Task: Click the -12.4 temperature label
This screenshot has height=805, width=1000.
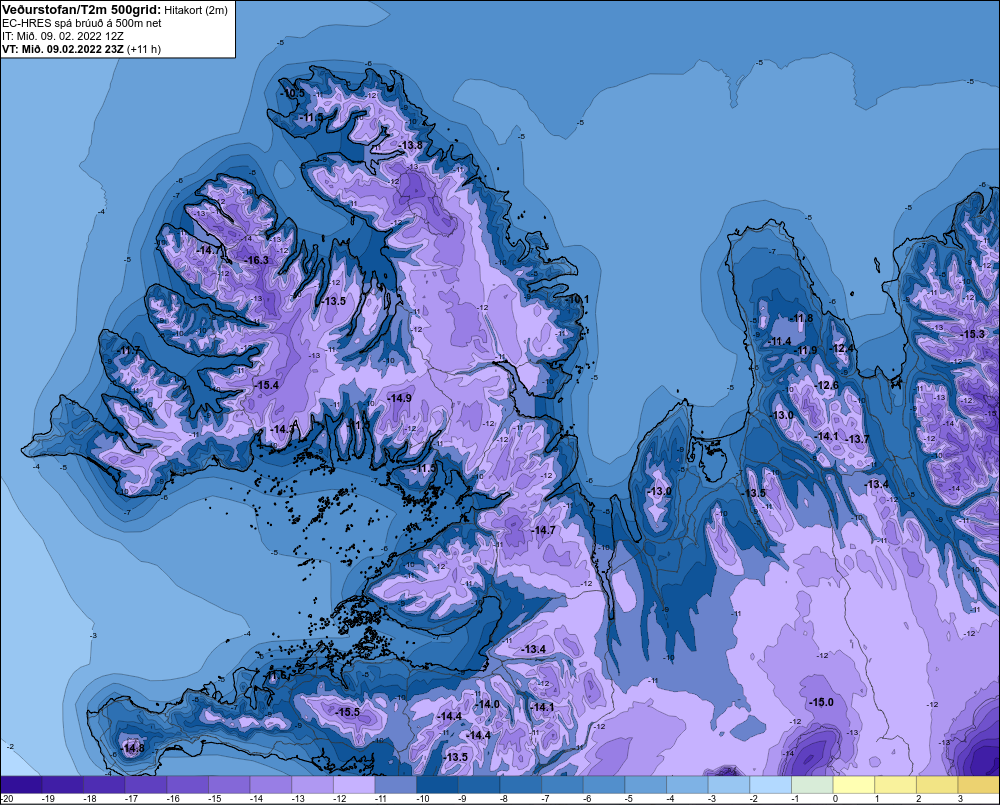Action: 841,348
